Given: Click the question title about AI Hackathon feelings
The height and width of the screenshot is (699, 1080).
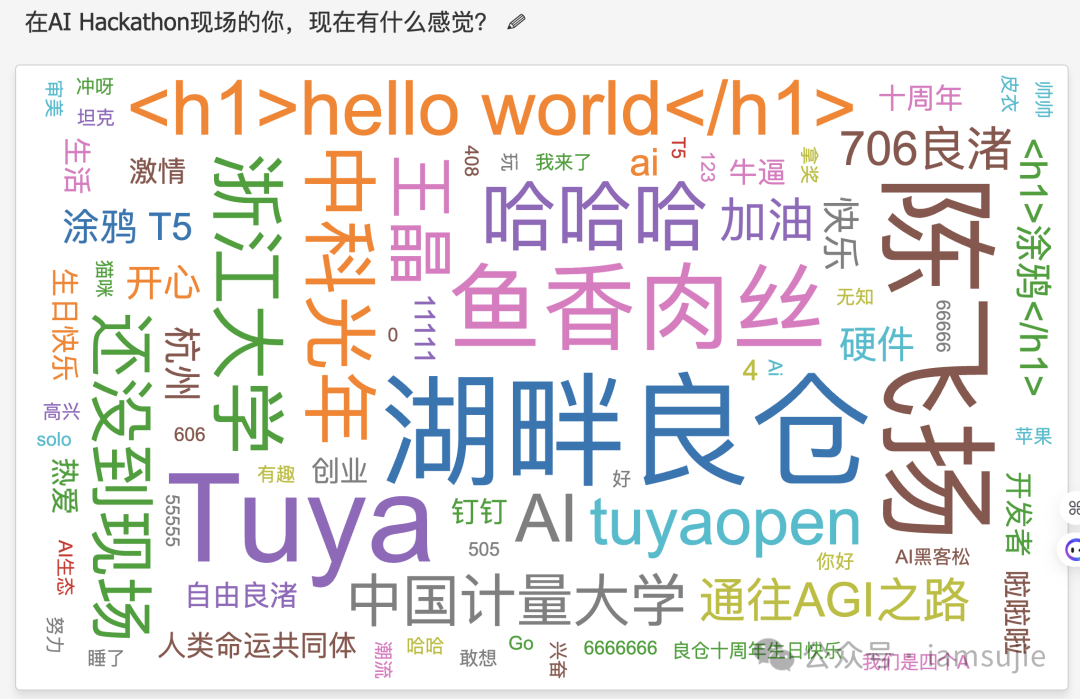Looking at the screenshot, I should [x=256, y=22].
